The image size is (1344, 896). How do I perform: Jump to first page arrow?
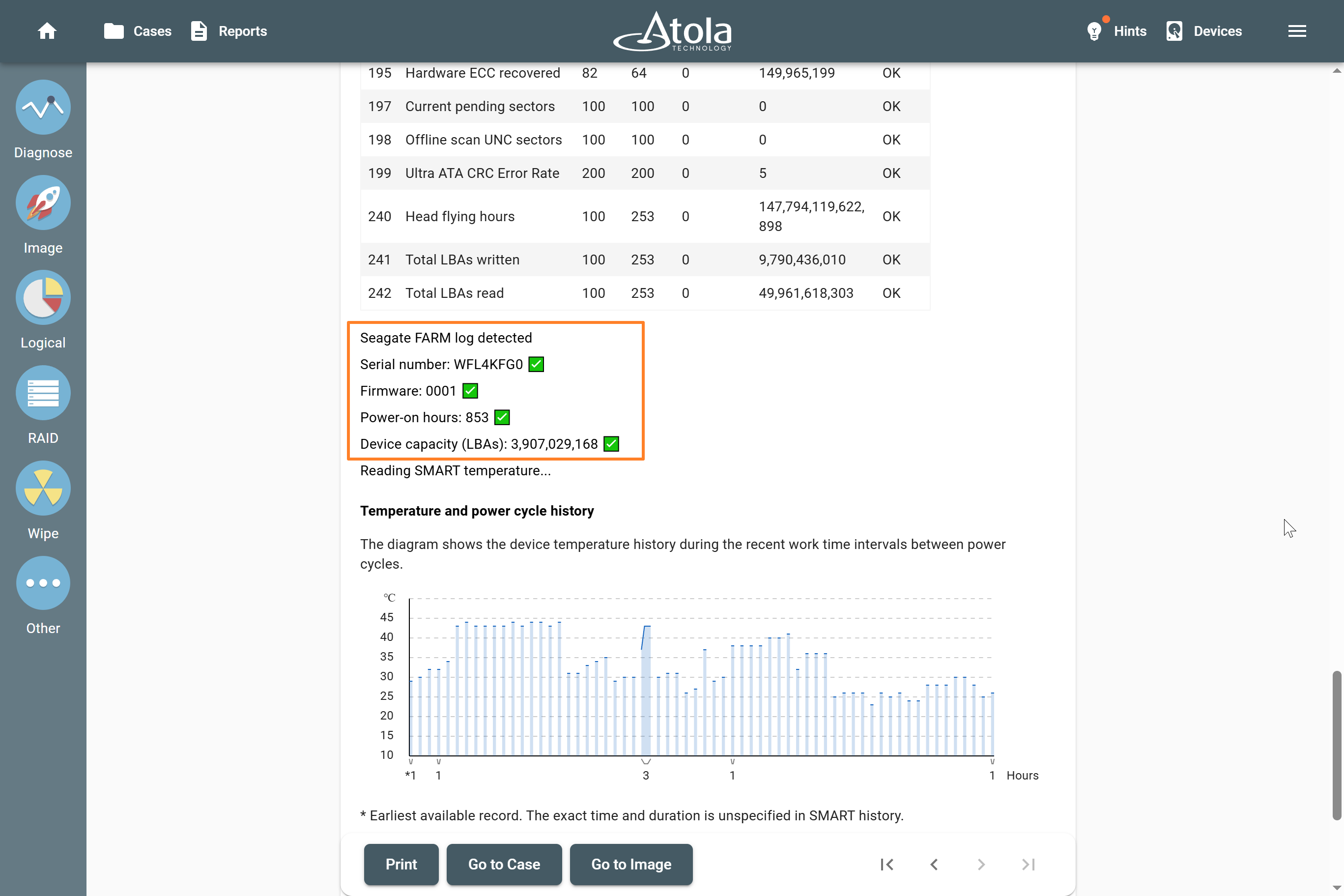[886, 864]
